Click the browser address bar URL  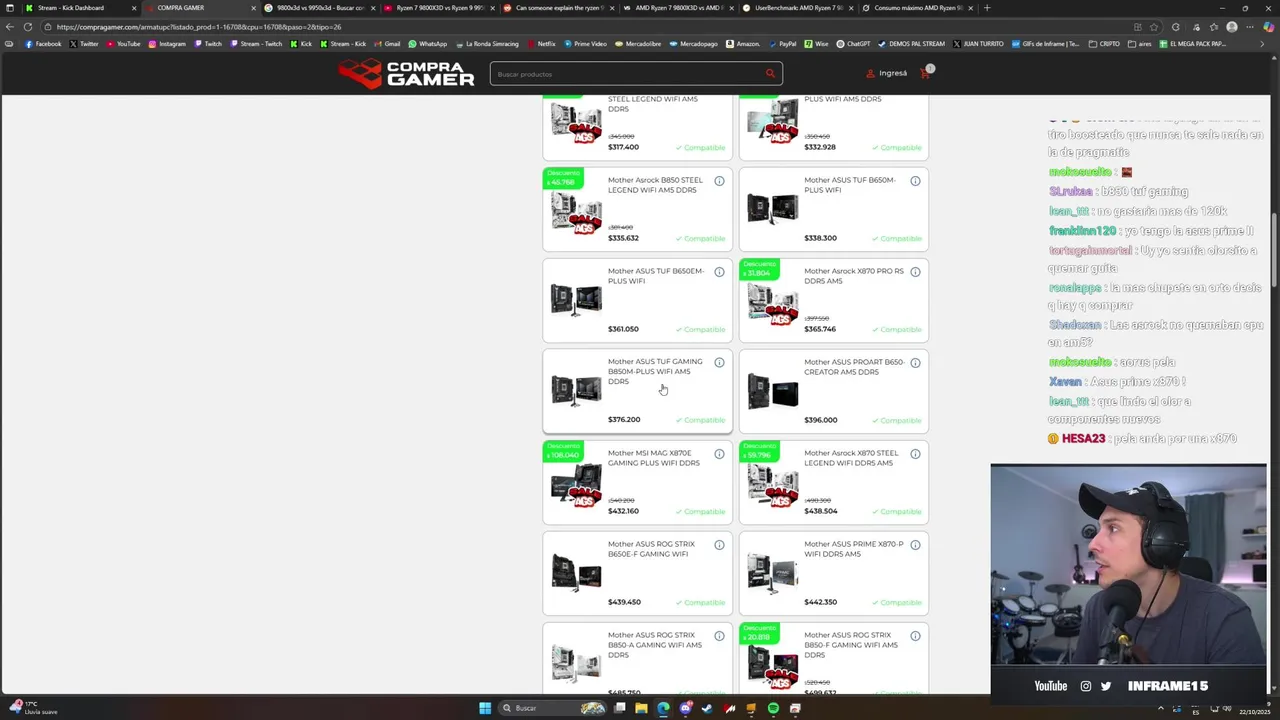tap(199, 27)
